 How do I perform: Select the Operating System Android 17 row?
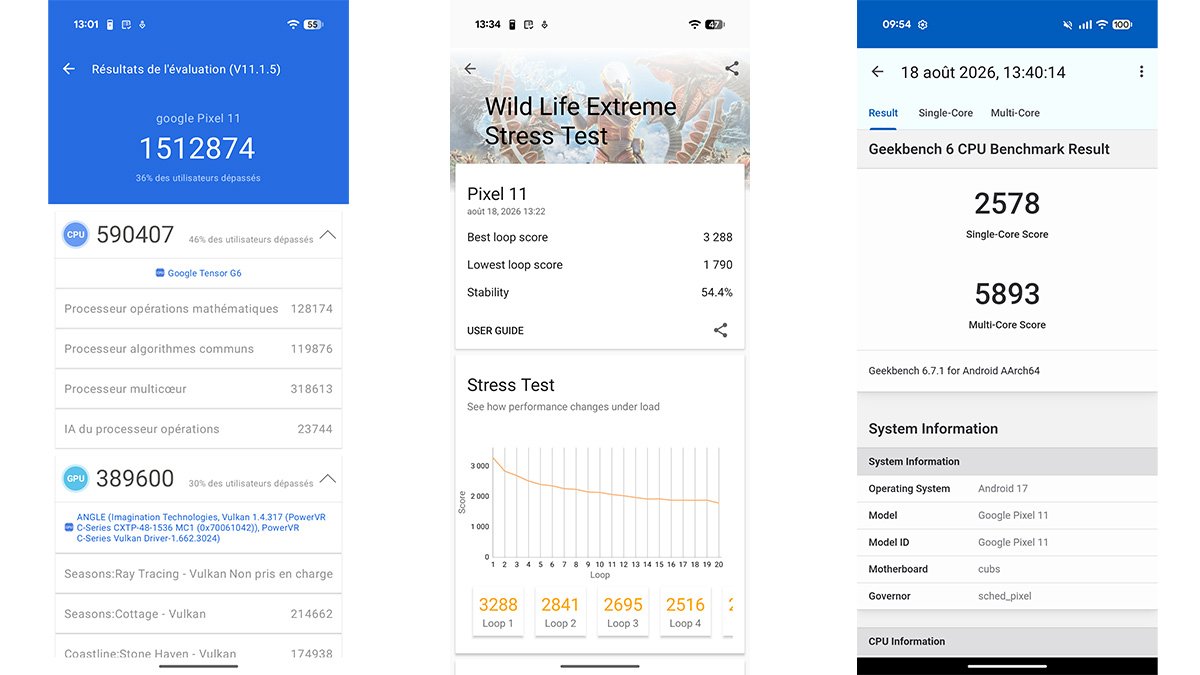(1007, 489)
